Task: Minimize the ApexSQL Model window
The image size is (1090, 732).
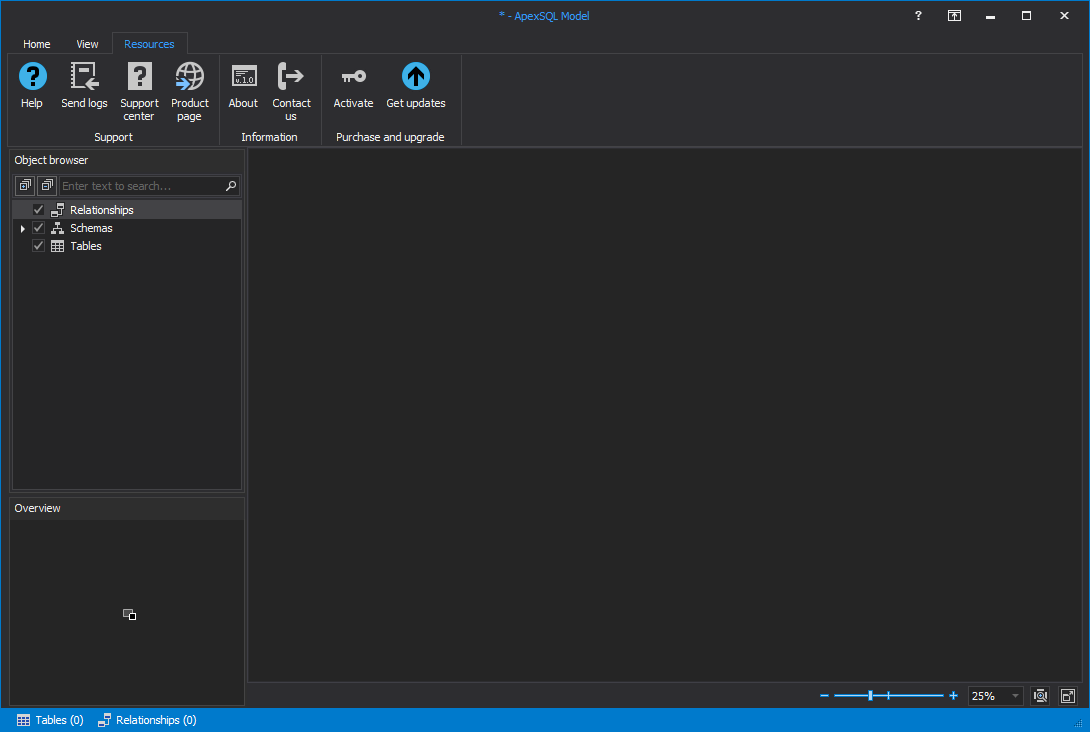Action: [x=991, y=15]
